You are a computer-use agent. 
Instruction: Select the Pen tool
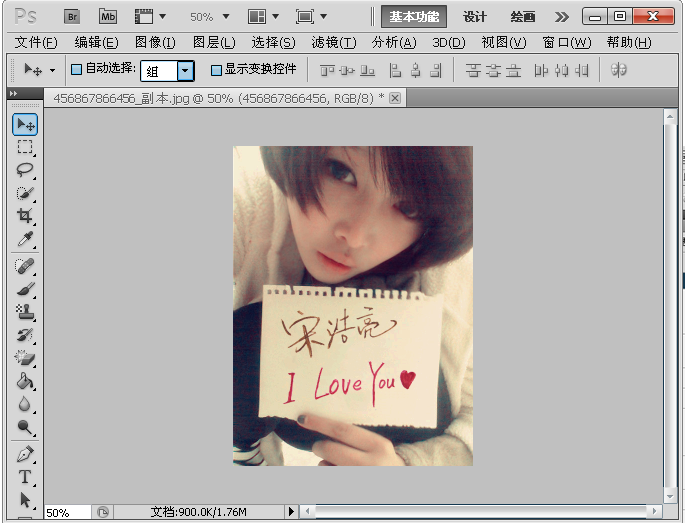(25, 453)
